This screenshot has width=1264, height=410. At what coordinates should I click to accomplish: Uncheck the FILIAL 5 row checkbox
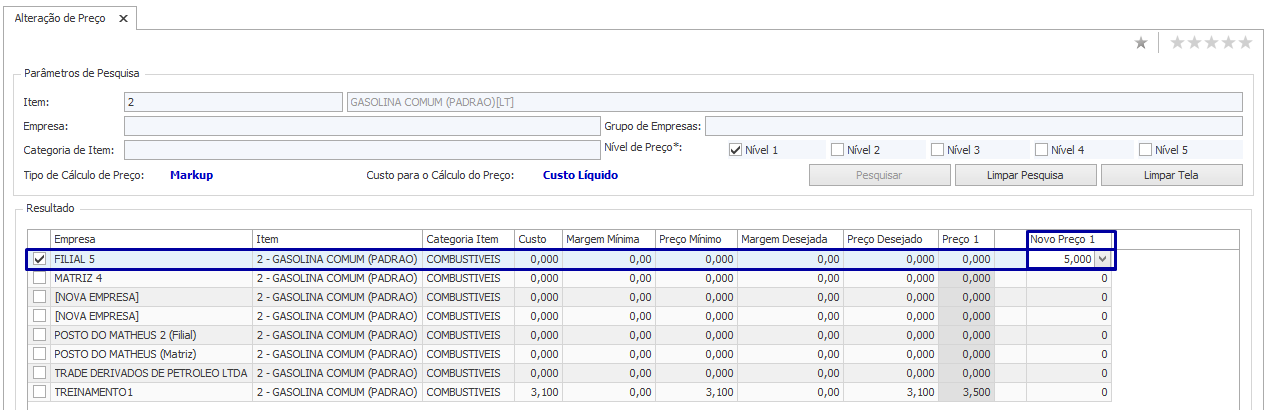coord(39,259)
